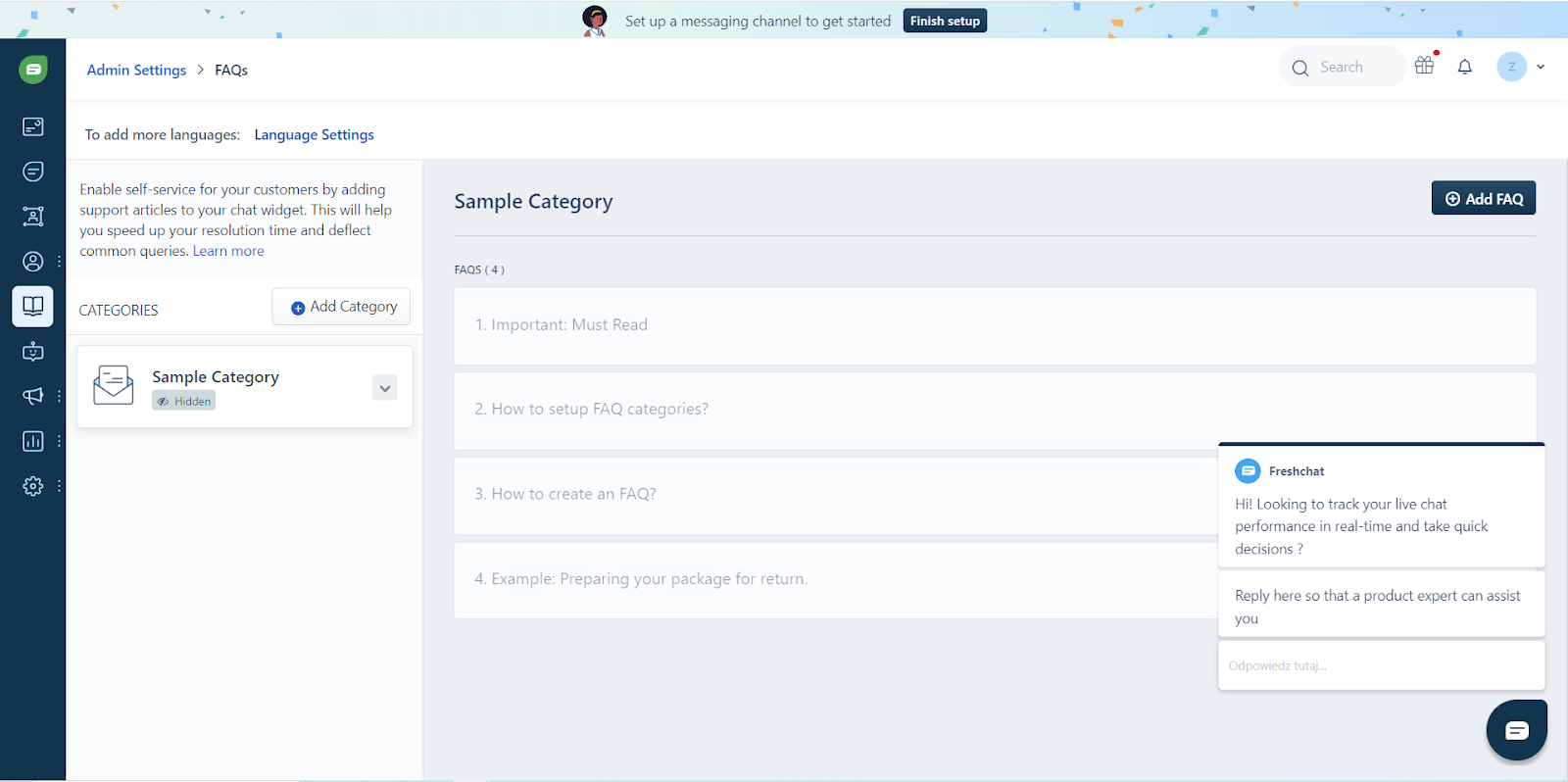Screen dimensions: 1568x782
Task: Open the settings gear icon in the sidebar
Action: (x=33, y=486)
